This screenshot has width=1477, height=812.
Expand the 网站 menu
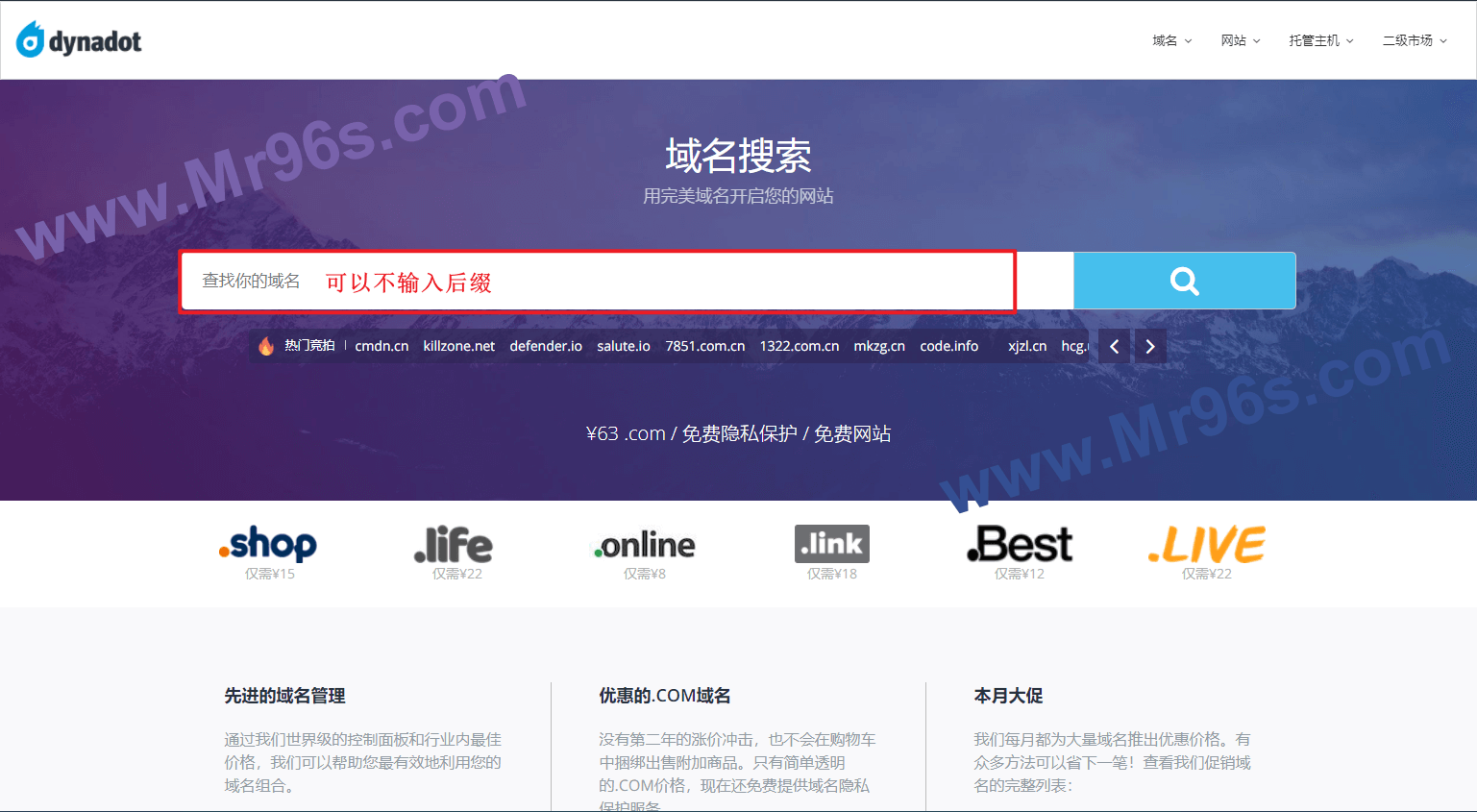click(x=1241, y=40)
